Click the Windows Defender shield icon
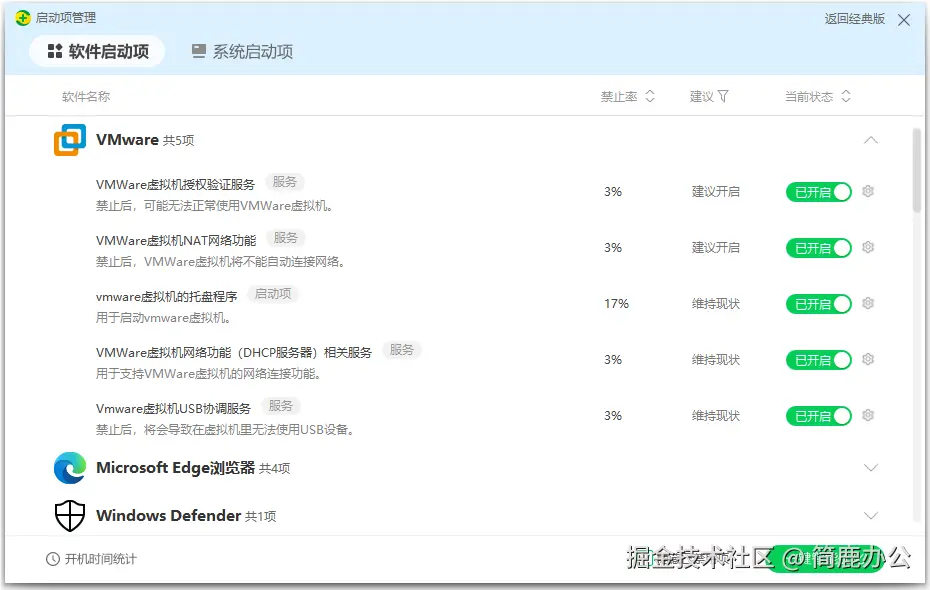930x590 pixels. tap(70, 515)
